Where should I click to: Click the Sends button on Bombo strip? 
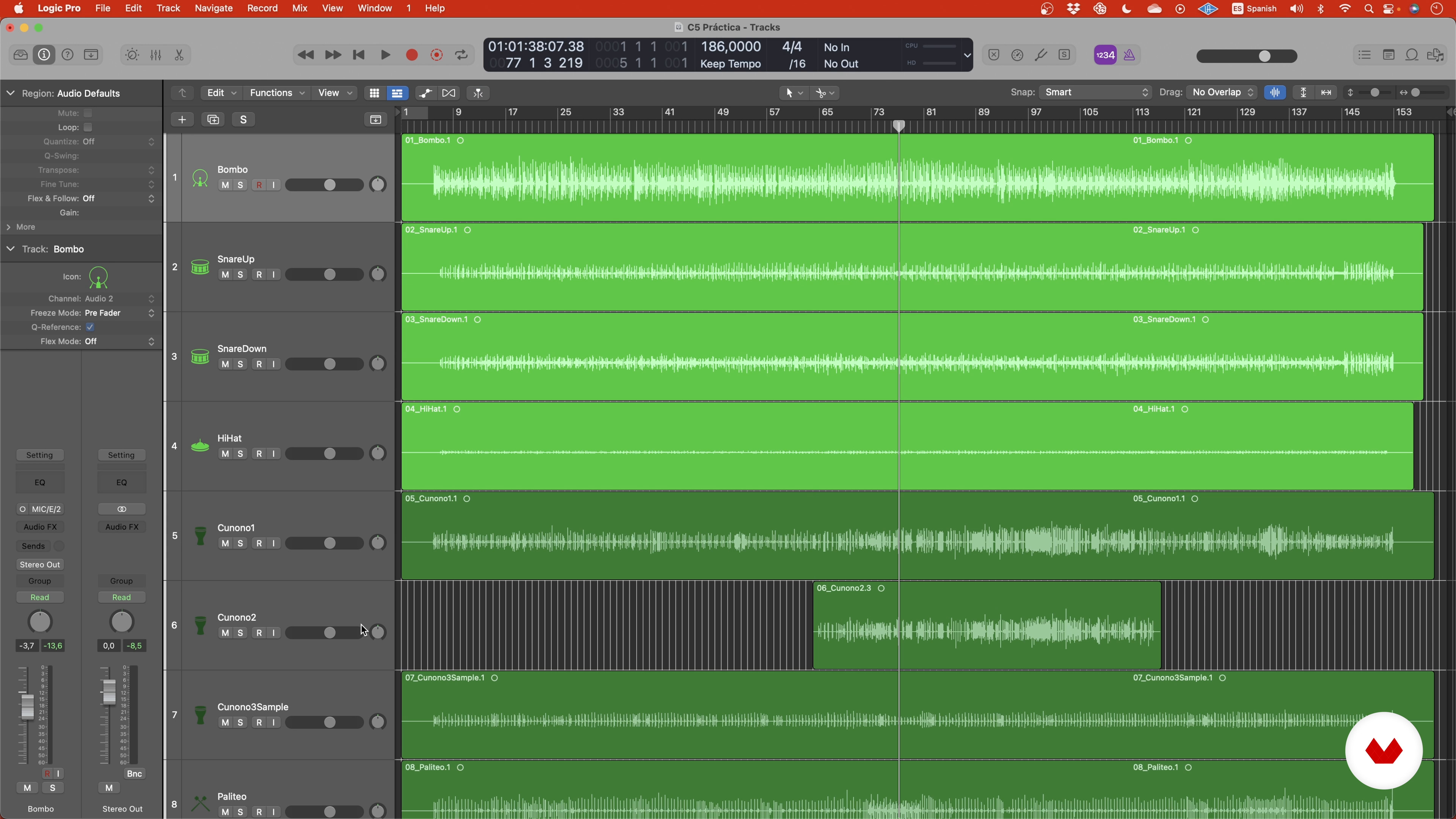(x=33, y=546)
